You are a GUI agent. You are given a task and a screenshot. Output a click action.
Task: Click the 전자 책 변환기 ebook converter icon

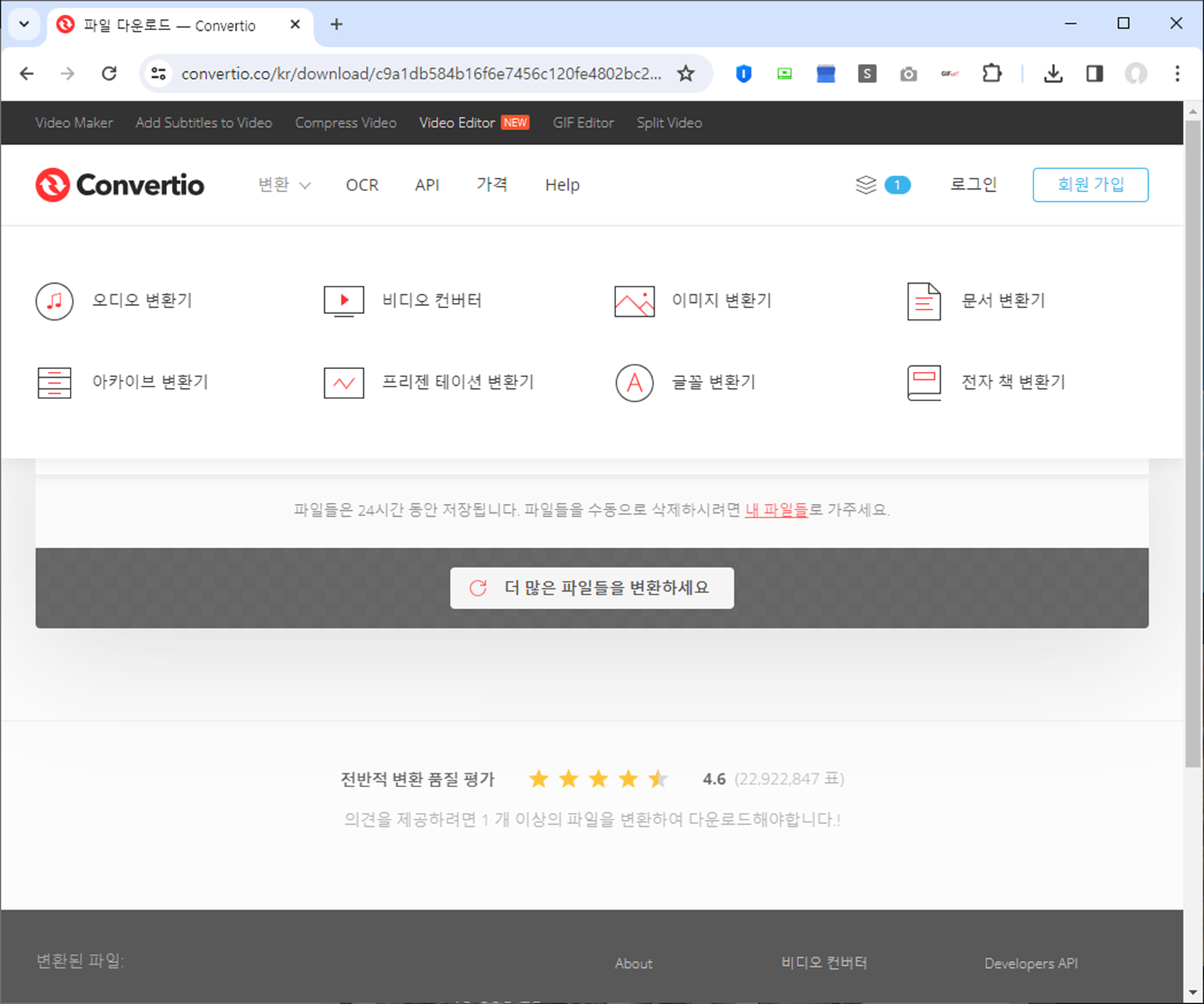tap(924, 382)
